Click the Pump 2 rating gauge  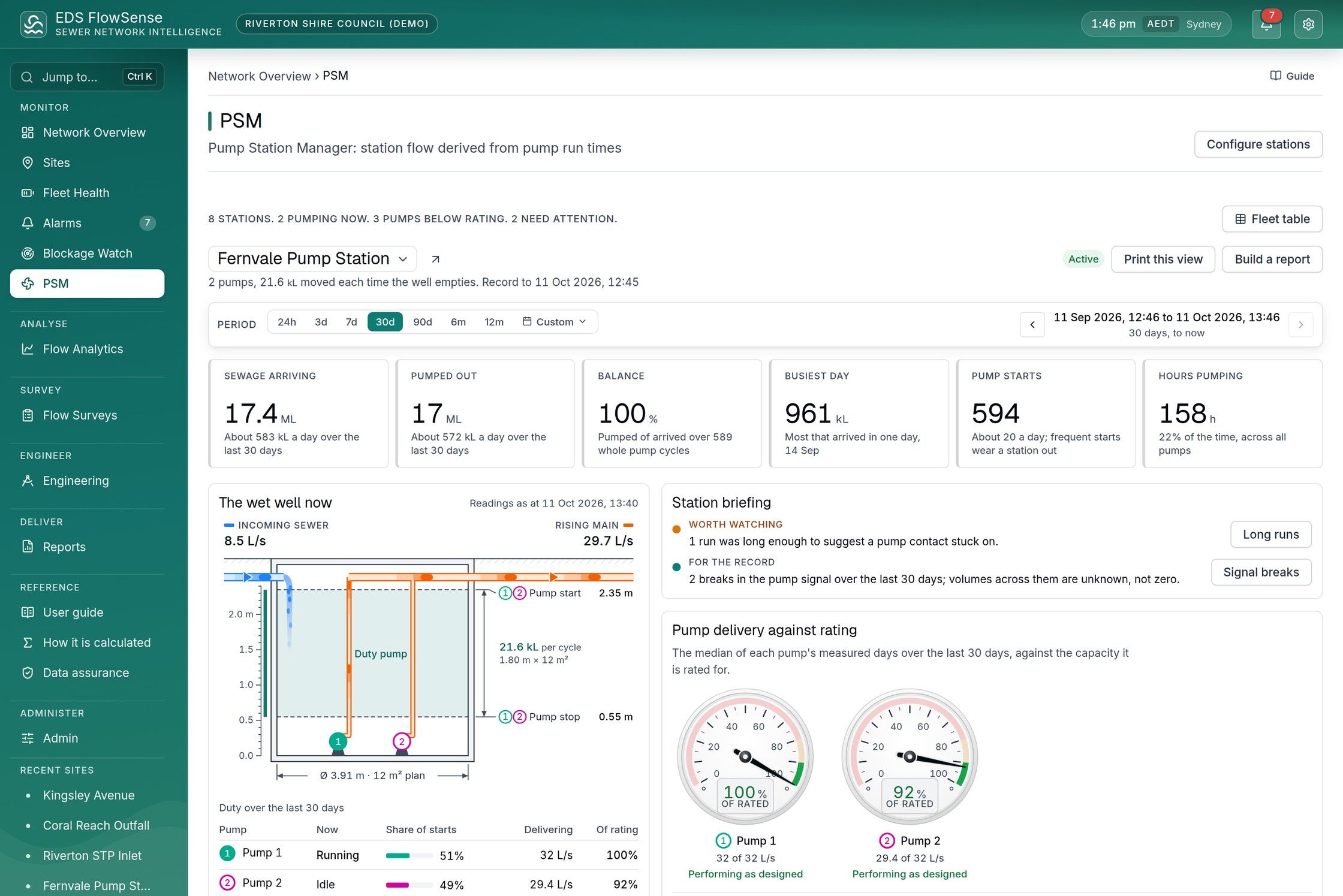point(910,756)
